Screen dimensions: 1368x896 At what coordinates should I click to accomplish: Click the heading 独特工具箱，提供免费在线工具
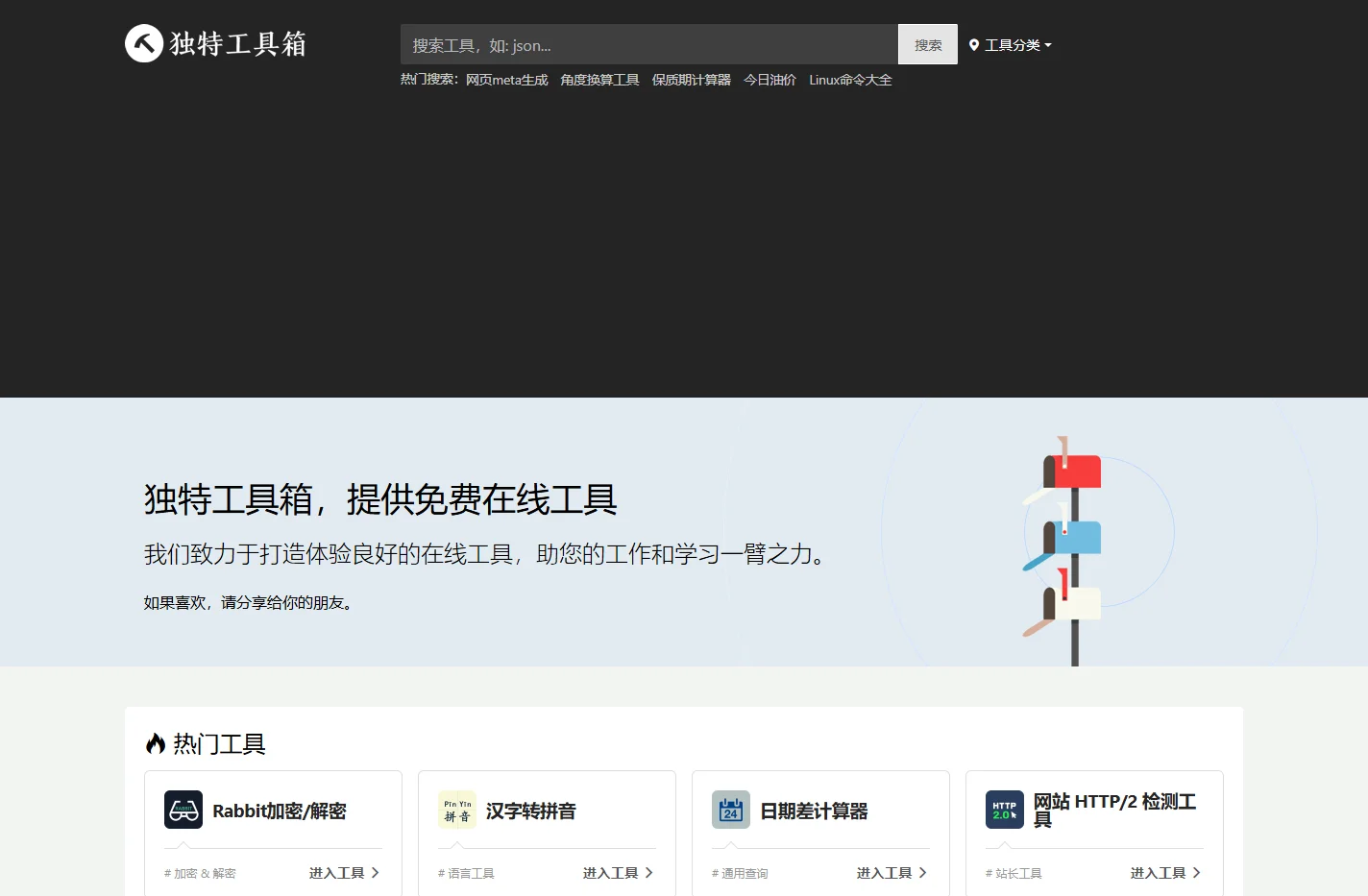(380, 499)
